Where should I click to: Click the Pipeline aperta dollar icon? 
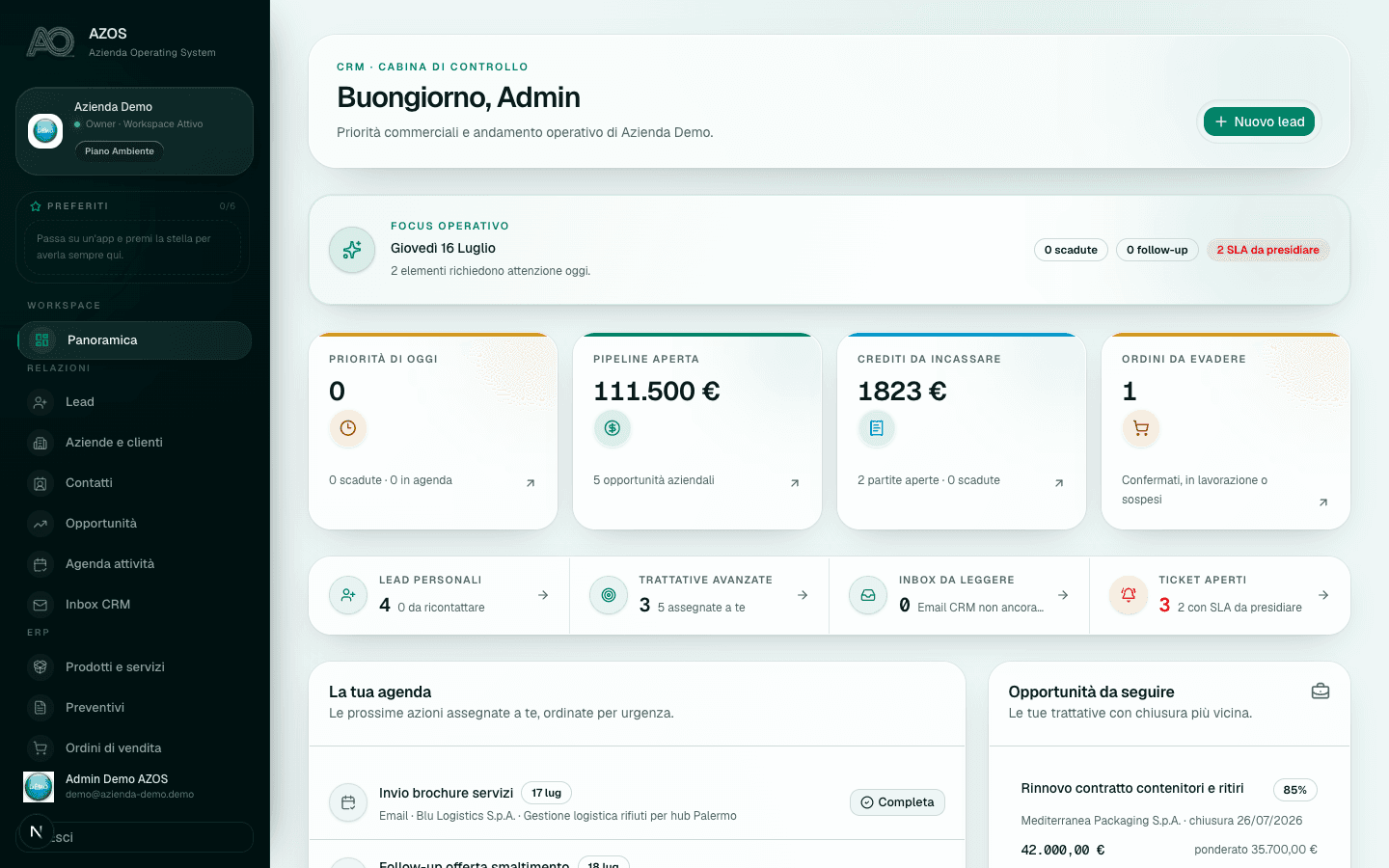[613, 428]
